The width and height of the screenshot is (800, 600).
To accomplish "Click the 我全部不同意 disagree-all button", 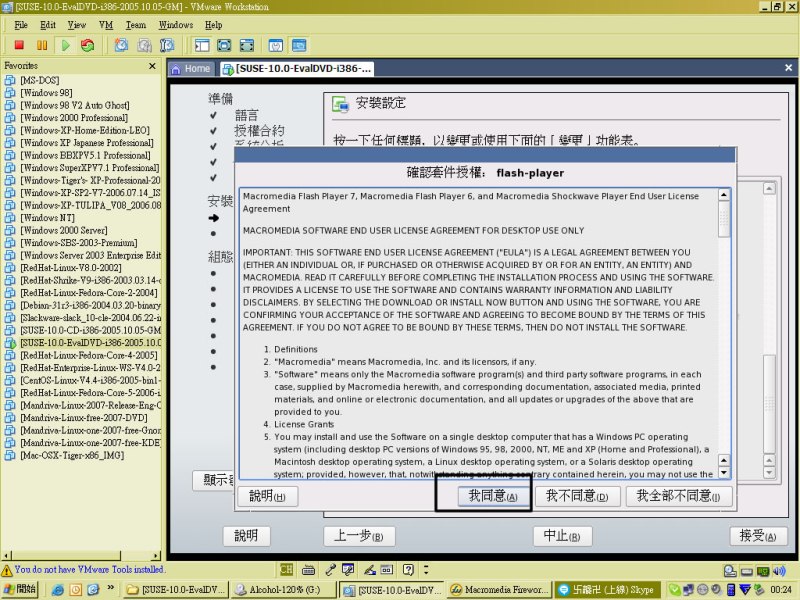I will [679, 496].
